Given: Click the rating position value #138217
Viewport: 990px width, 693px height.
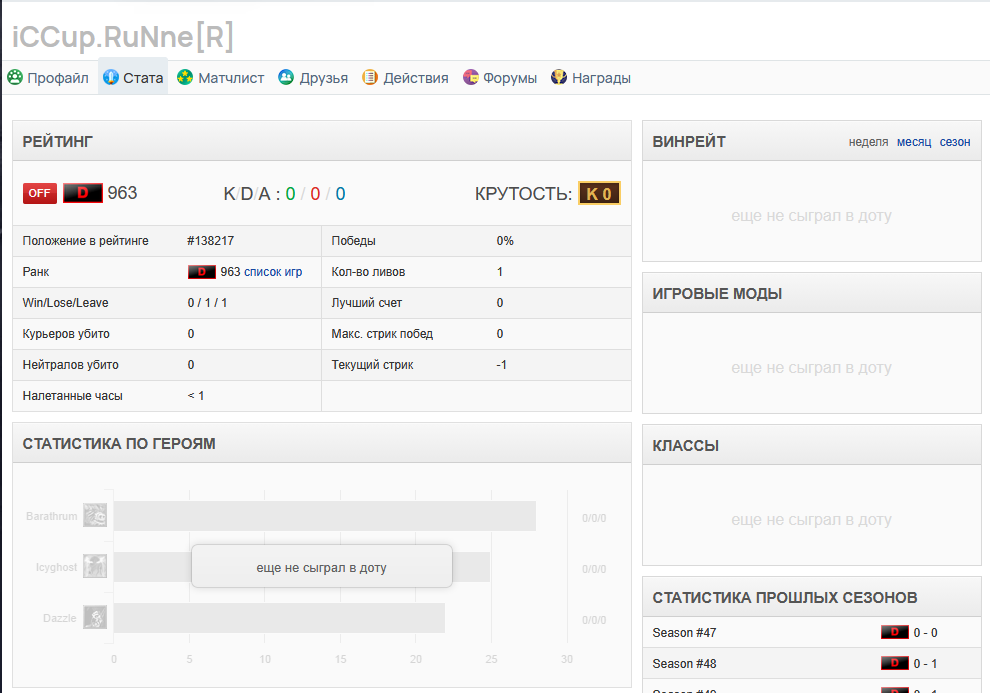Looking at the screenshot, I should pyautogui.click(x=210, y=241).
